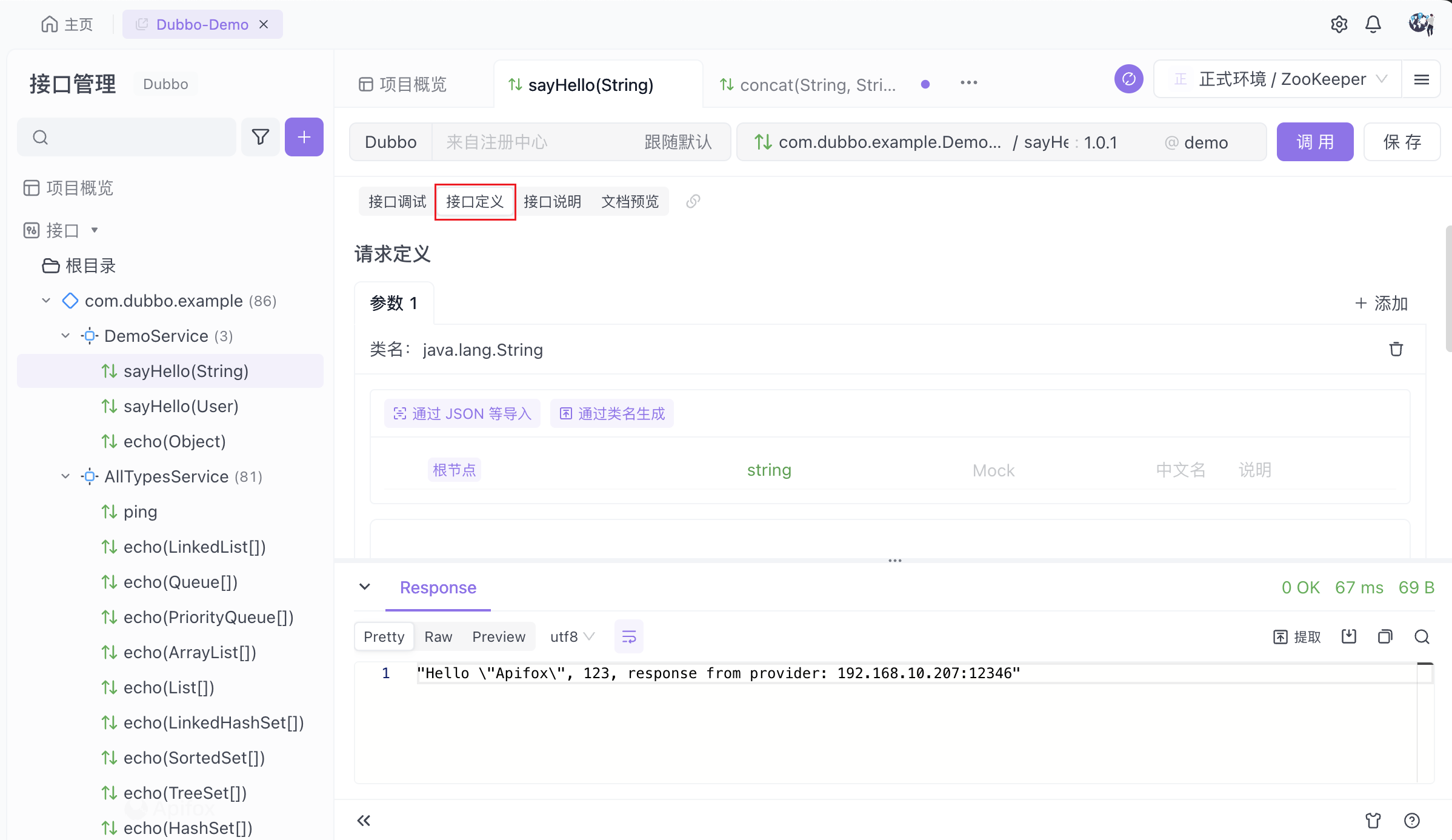The image size is (1452, 840).
Task: Click the notification bell icon
Action: (1373, 24)
